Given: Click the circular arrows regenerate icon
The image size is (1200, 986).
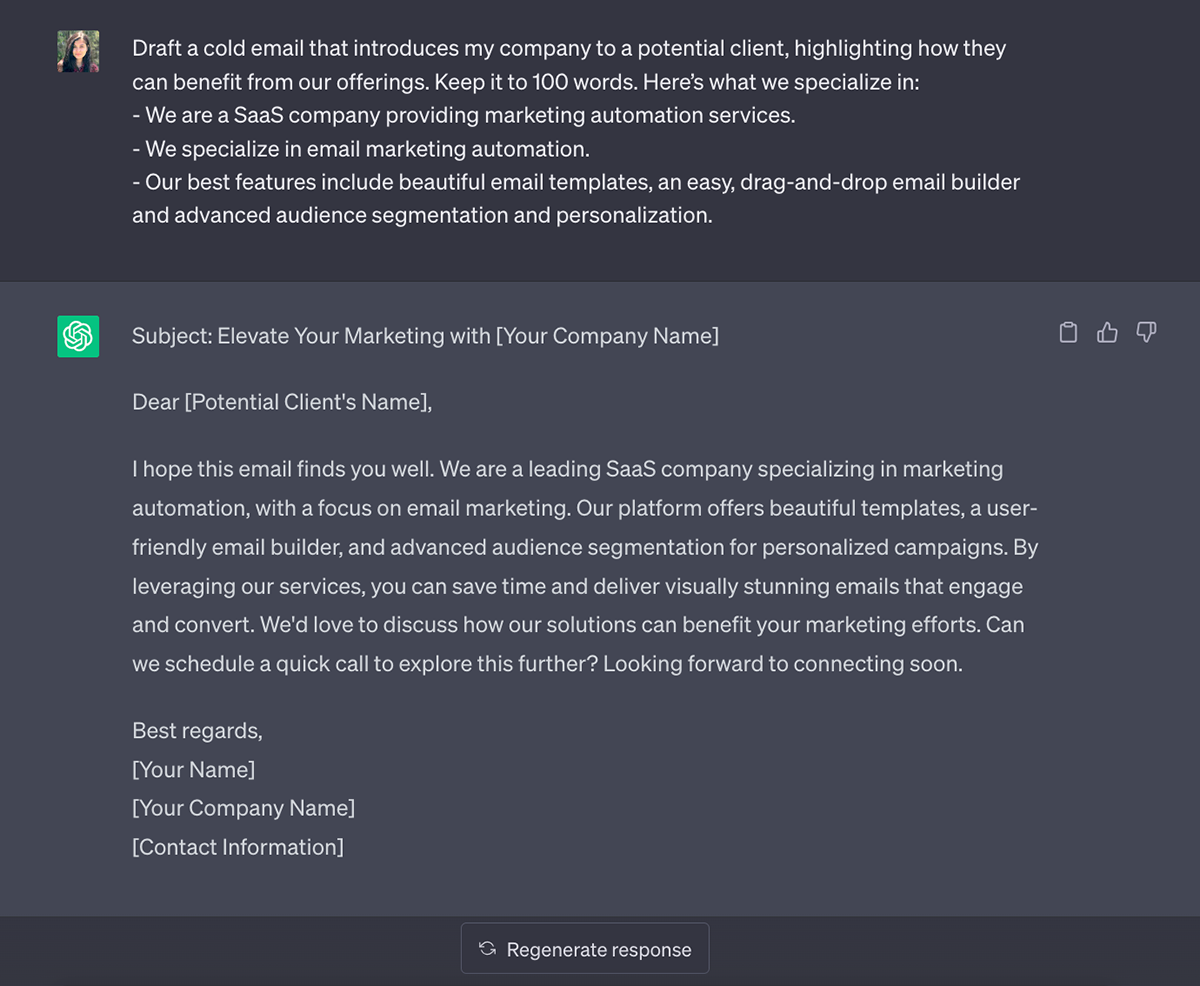Looking at the screenshot, I should pyautogui.click(x=487, y=949).
